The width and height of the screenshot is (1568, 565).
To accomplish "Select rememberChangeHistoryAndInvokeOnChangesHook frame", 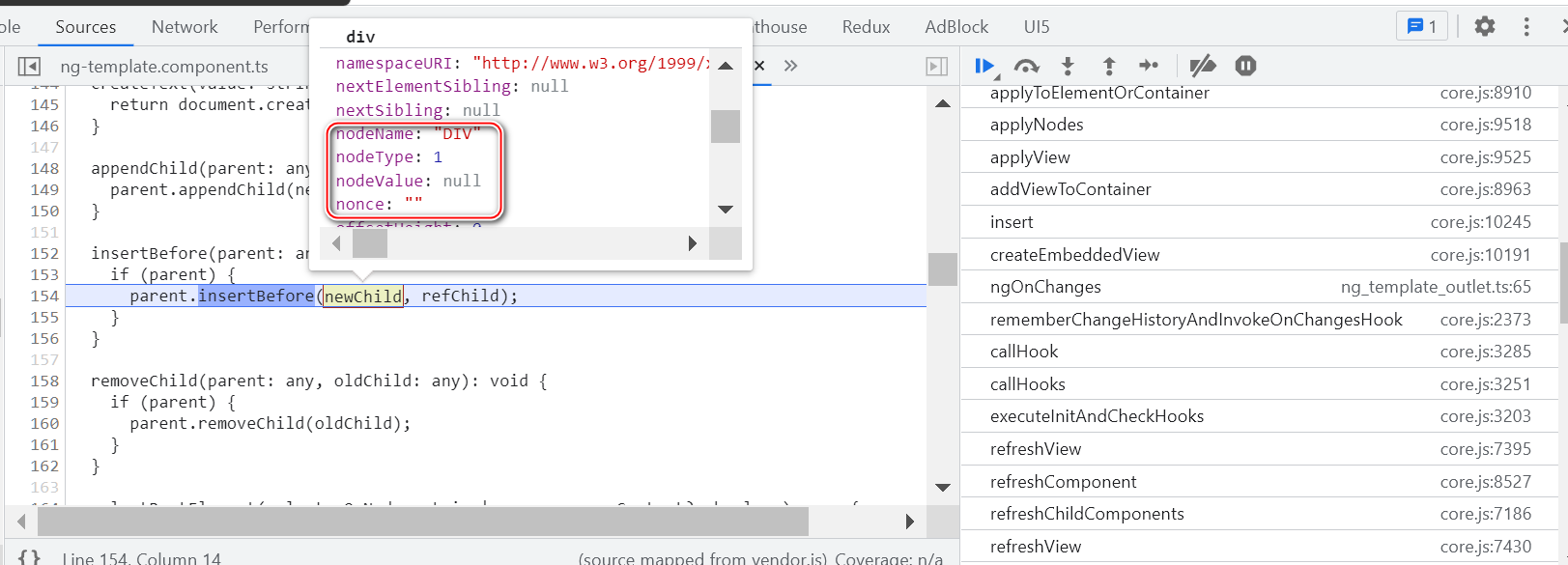I will pyautogui.click(x=1261, y=320).
